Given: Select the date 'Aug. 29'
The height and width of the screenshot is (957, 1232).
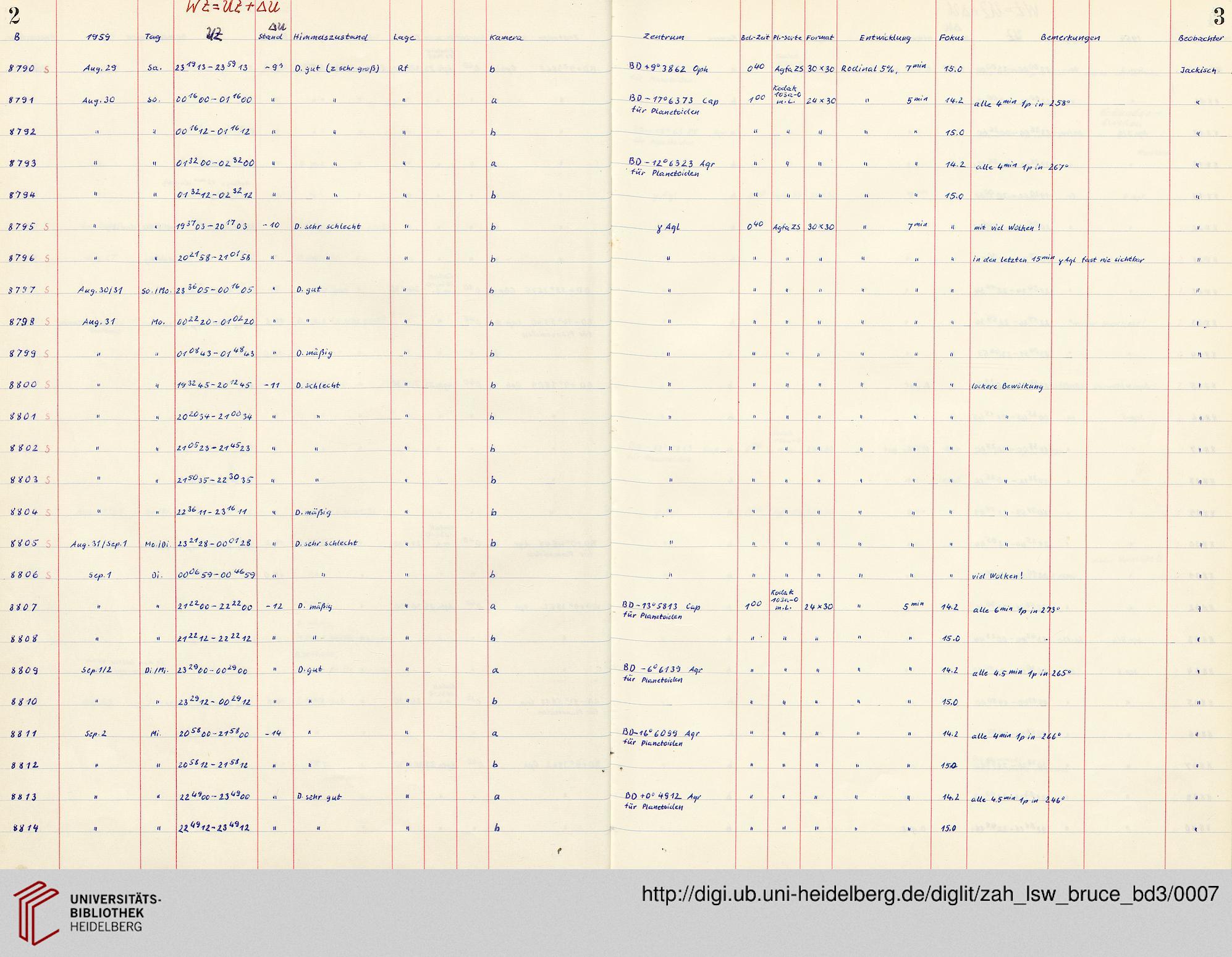Looking at the screenshot, I should 99,69.
